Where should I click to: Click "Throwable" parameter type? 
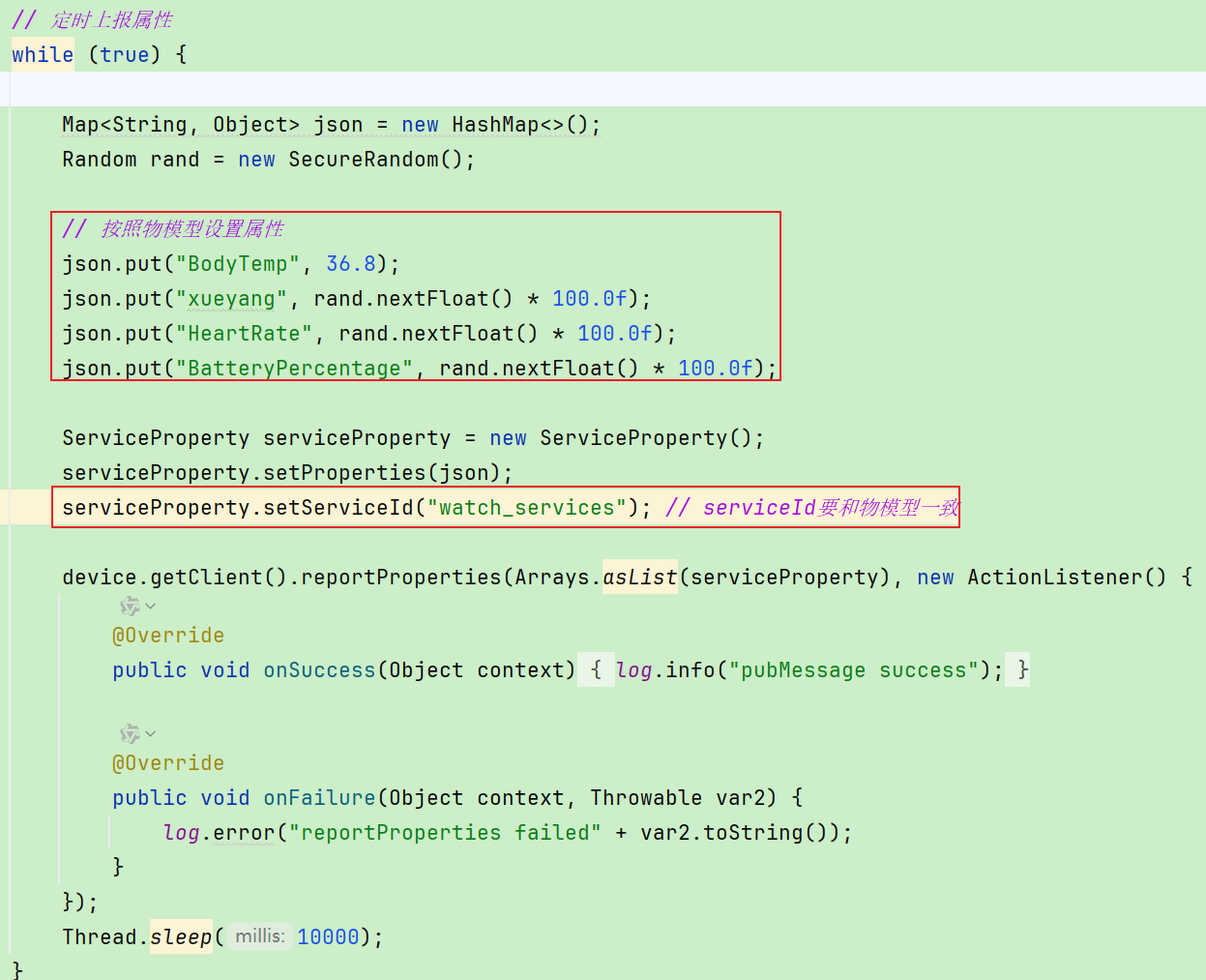(647, 798)
